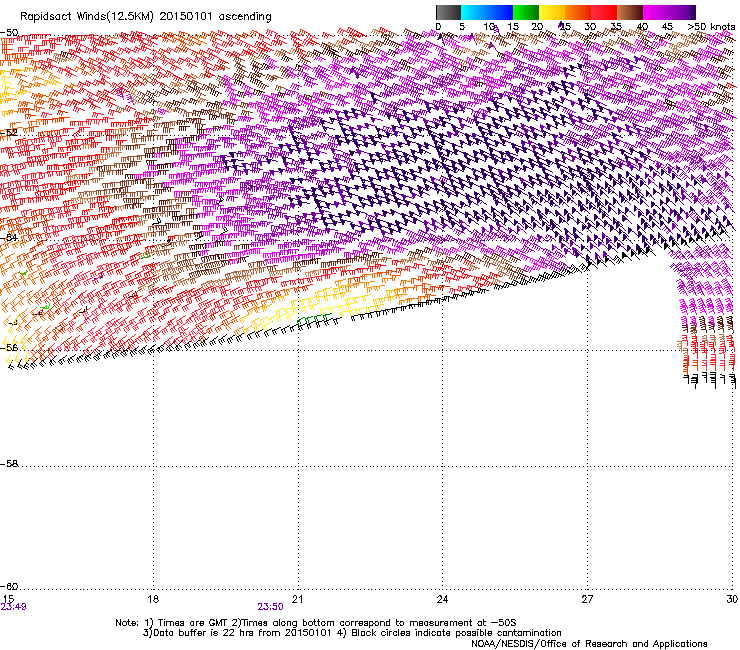
Task: Click the '-60' latitude axis label
Action: pos(9,586)
